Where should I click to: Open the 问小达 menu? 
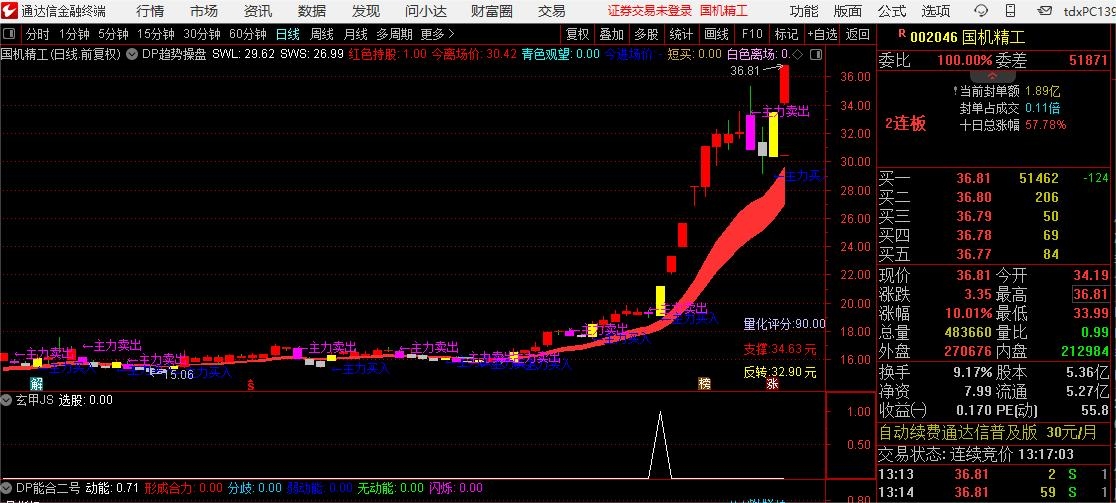[426, 11]
